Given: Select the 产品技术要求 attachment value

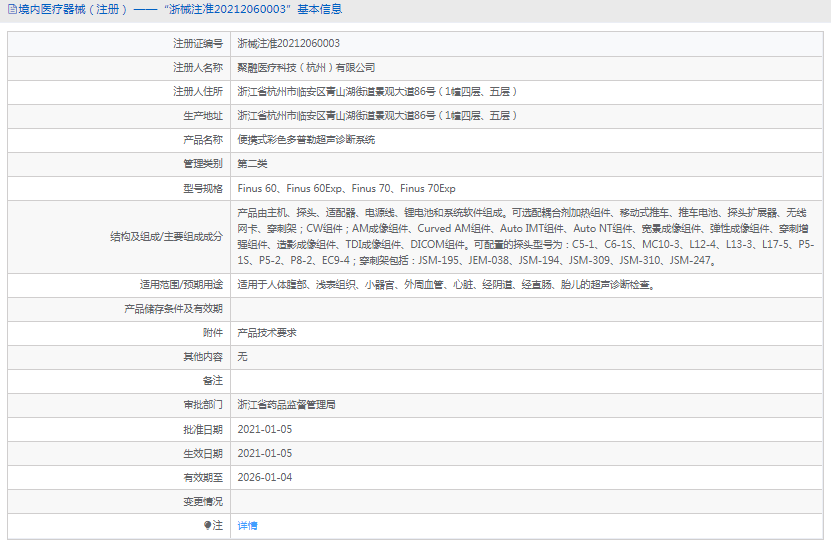Looking at the screenshot, I should pyautogui.click(x=267, y=332).
